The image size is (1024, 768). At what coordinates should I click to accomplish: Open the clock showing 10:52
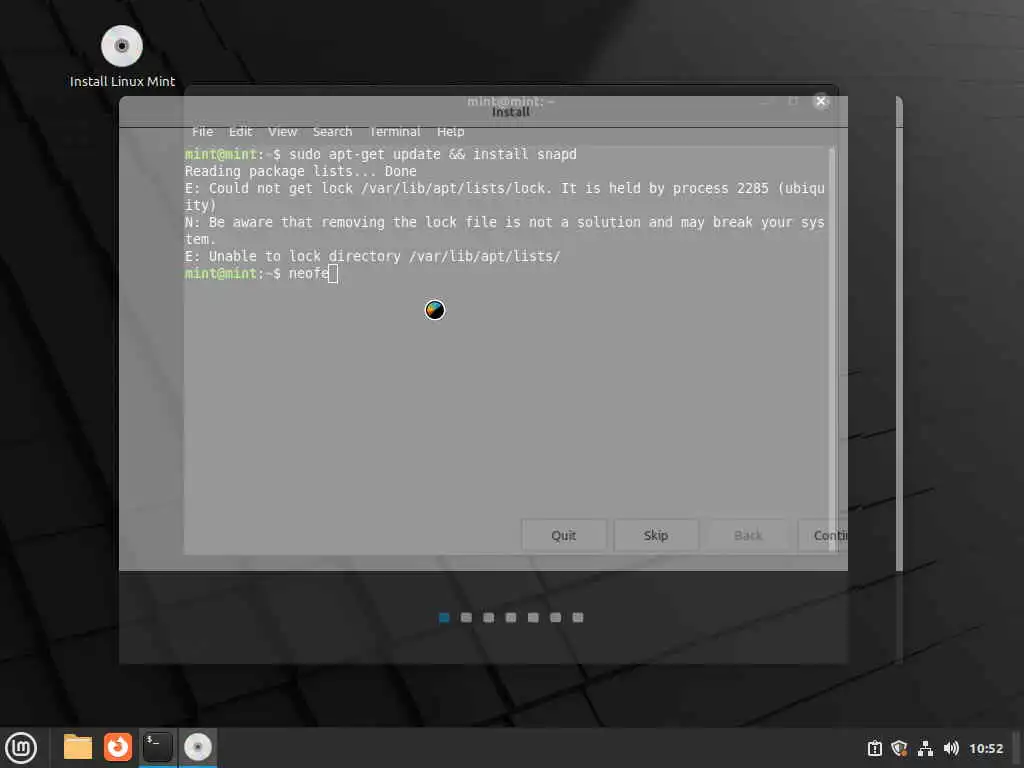pyautogui.click(x=985, y=748)
